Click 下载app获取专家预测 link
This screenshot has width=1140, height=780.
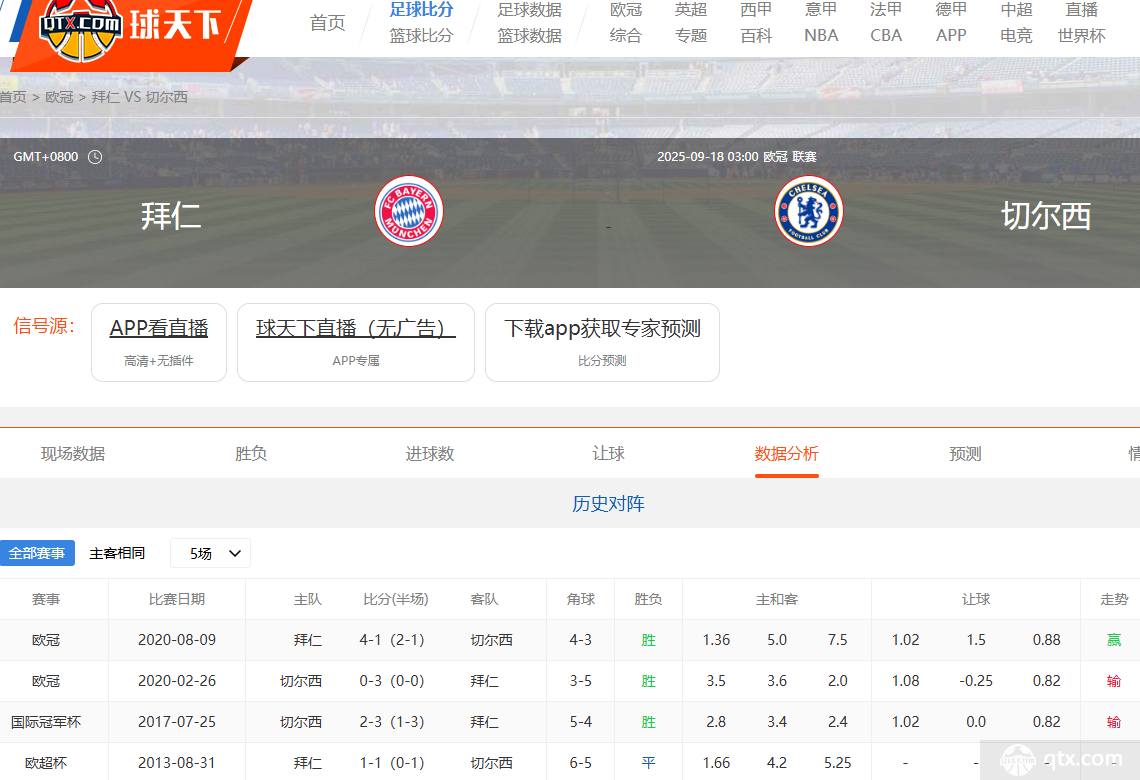point(602,342)
